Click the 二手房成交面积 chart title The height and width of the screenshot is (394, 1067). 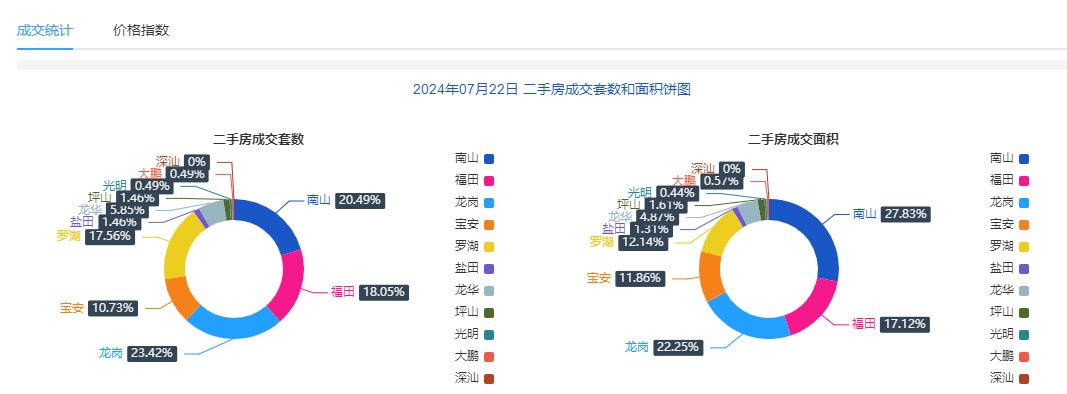coord(793,139)
